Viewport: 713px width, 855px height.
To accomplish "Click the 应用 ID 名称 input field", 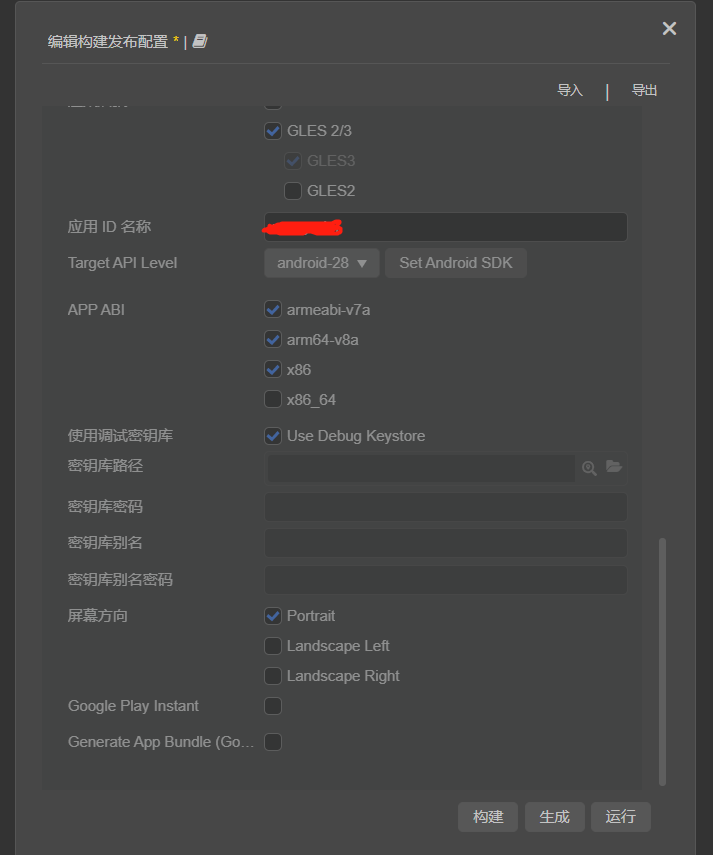I will point(445,227).
